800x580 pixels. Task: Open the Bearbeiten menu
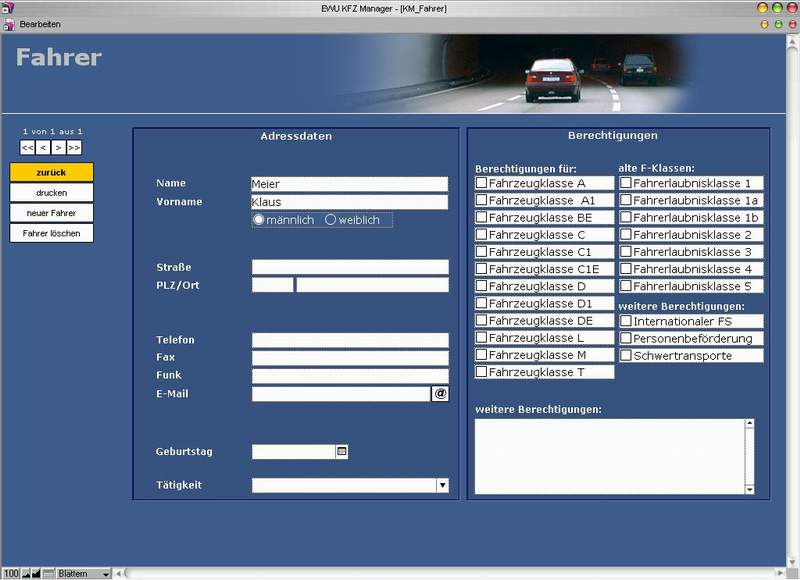(x=40, y=24)
